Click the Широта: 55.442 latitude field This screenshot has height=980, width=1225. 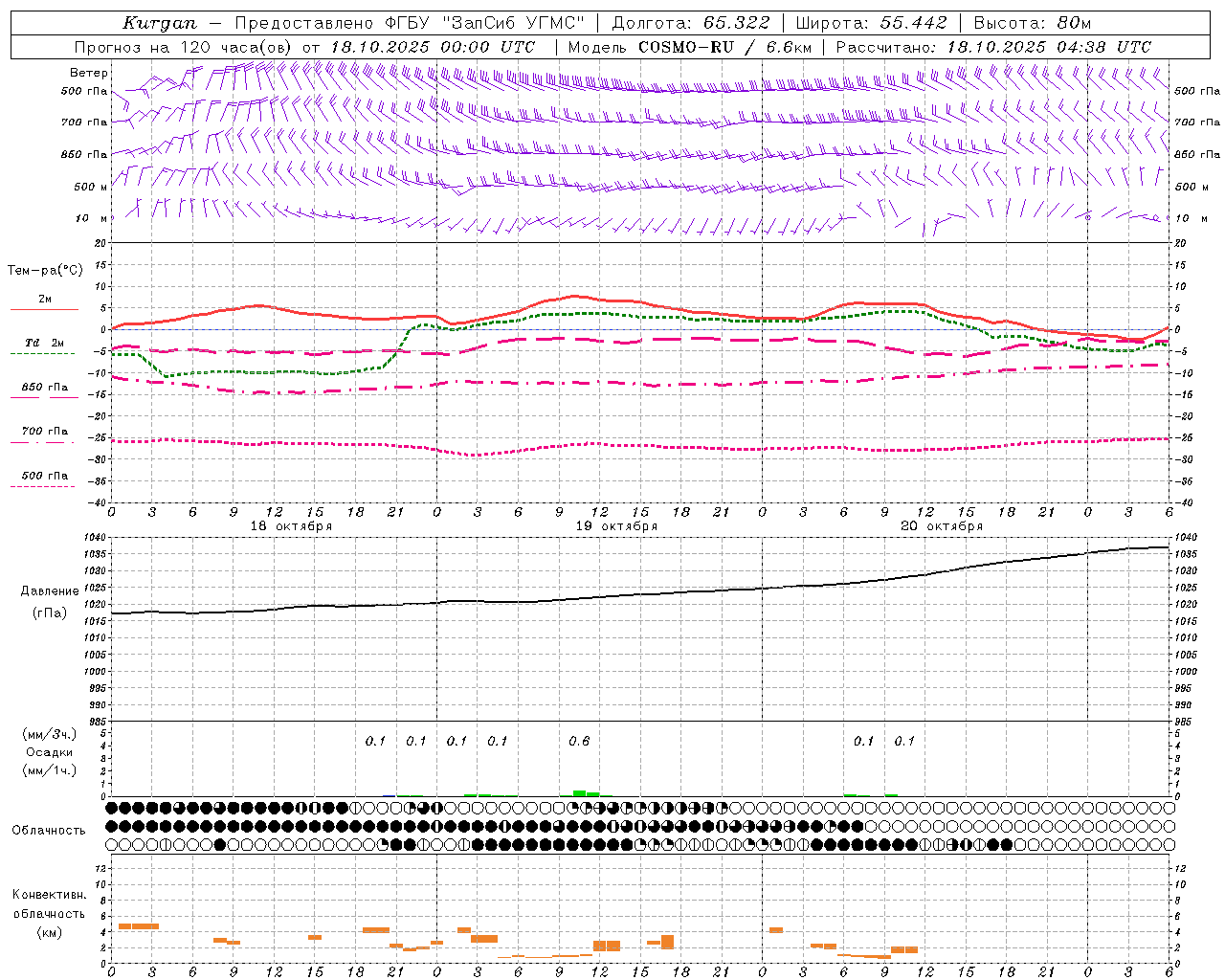pos(872,23)
